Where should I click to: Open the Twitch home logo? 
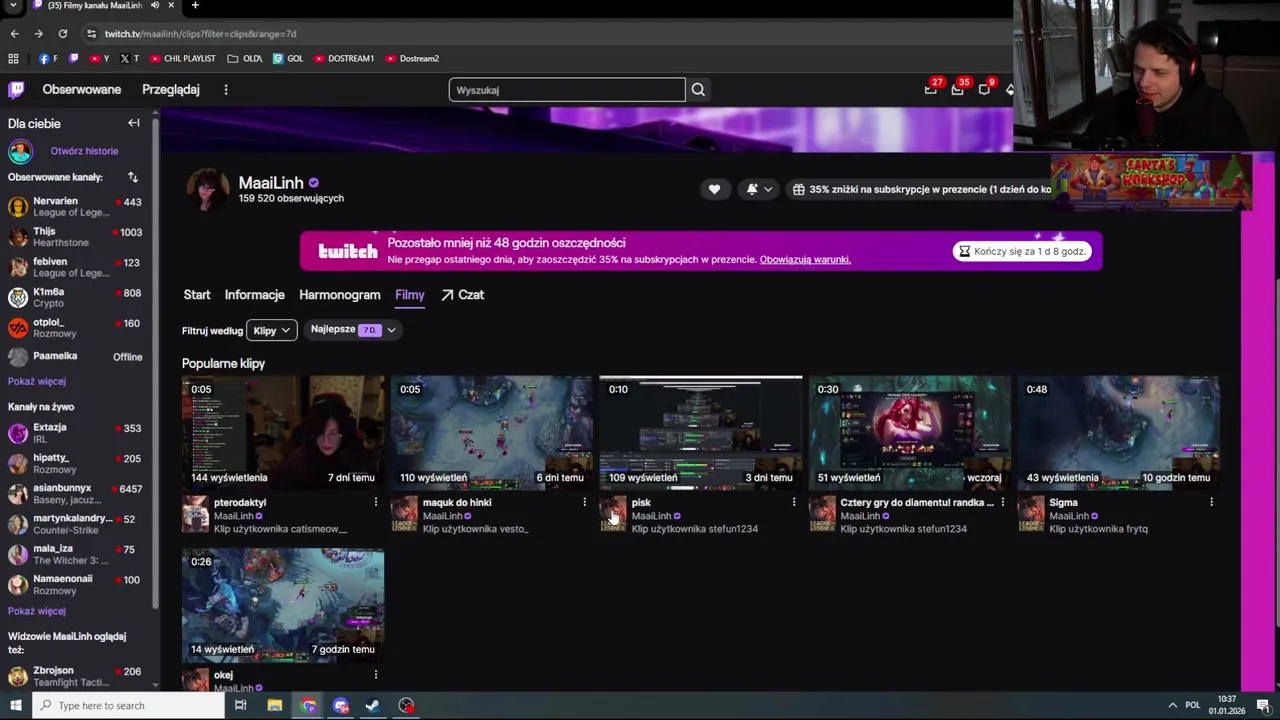click(x=16, y=90)
